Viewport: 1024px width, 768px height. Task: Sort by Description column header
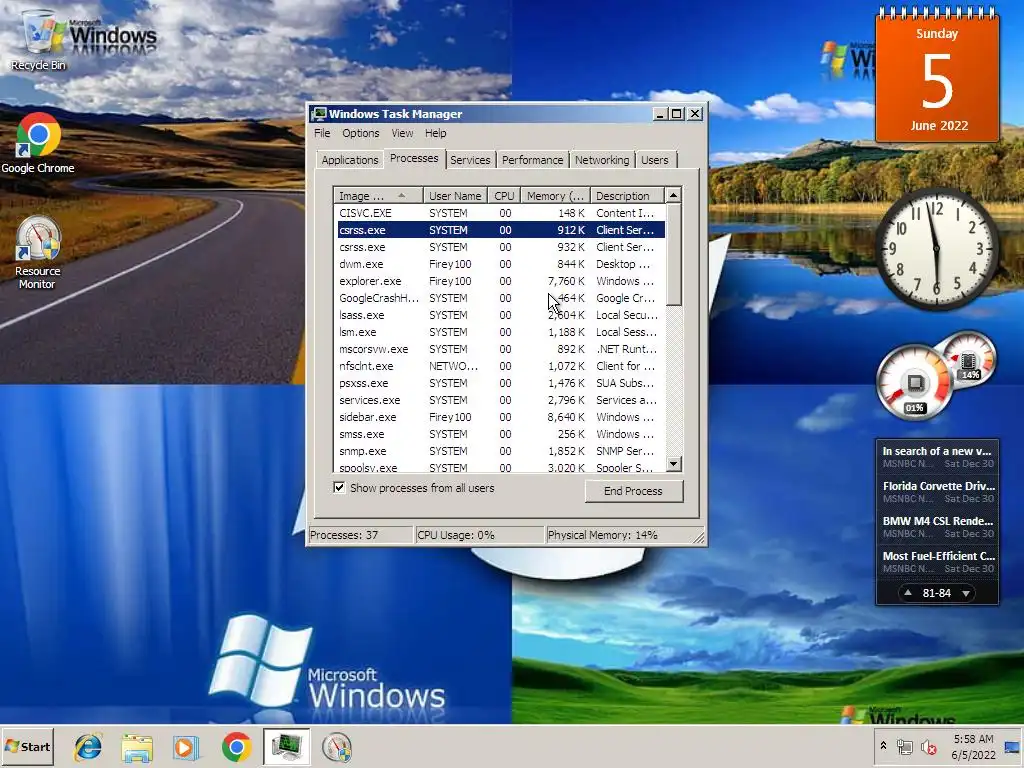(x=627, y=196)
